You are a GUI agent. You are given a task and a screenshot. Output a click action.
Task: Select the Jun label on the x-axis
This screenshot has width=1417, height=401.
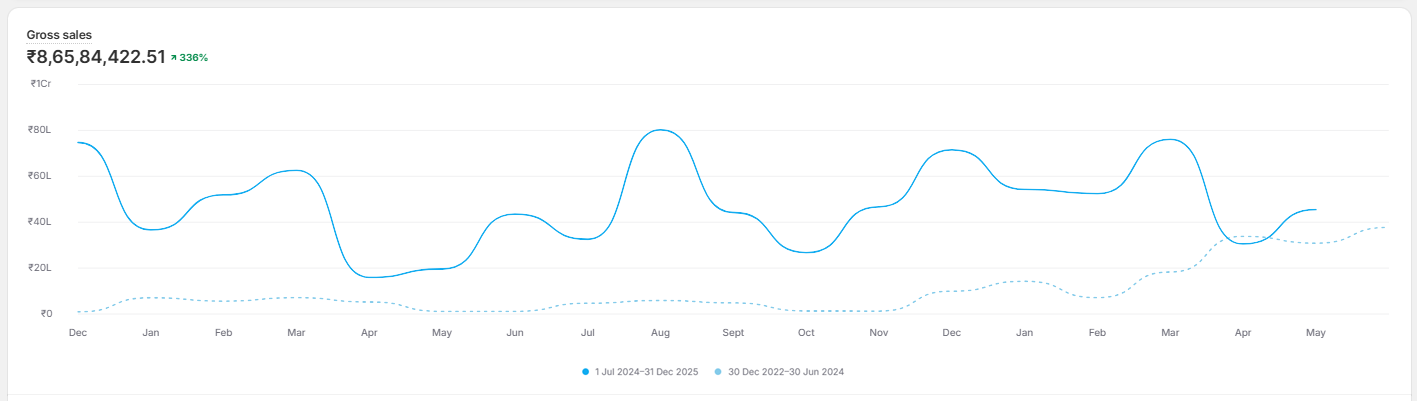click(x=515, y=332)
